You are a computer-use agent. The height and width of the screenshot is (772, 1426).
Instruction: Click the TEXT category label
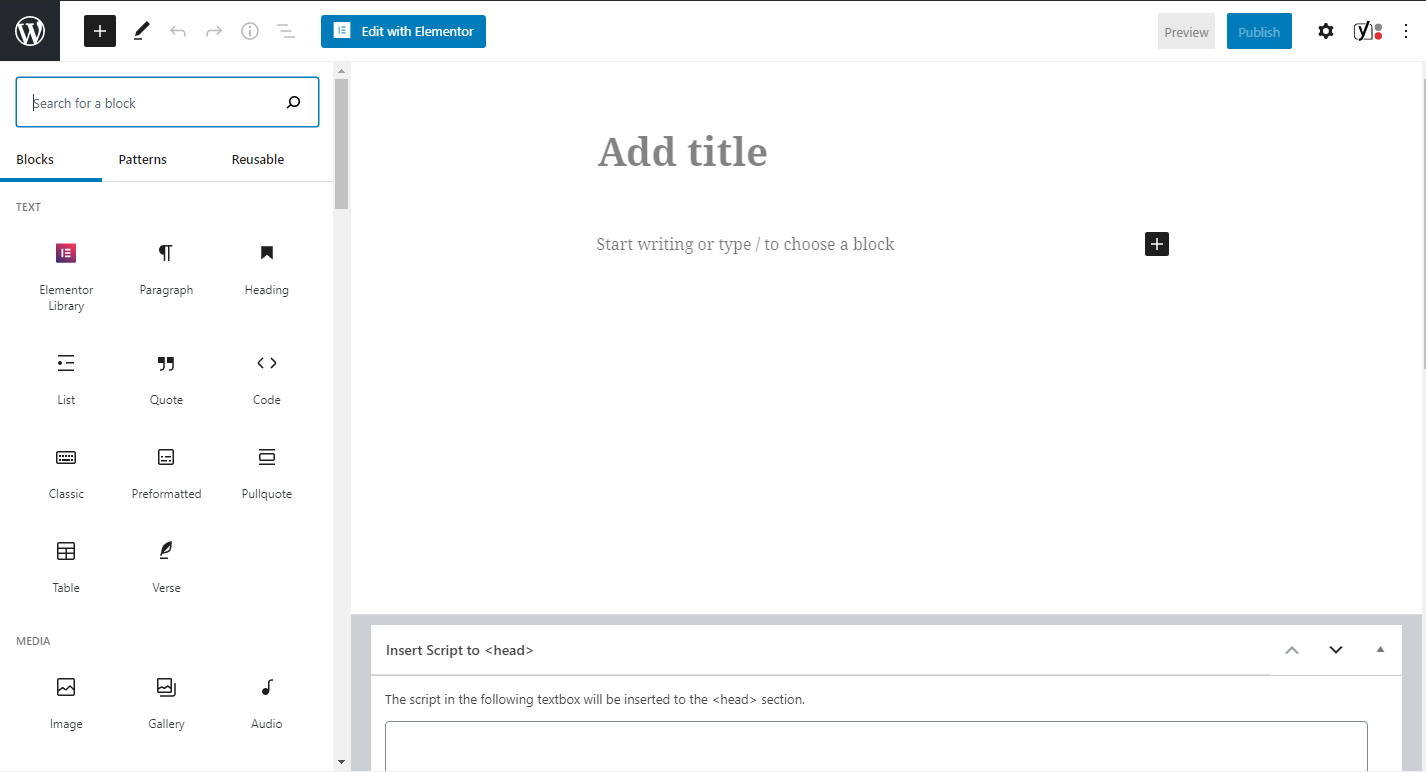coord(29,207)
